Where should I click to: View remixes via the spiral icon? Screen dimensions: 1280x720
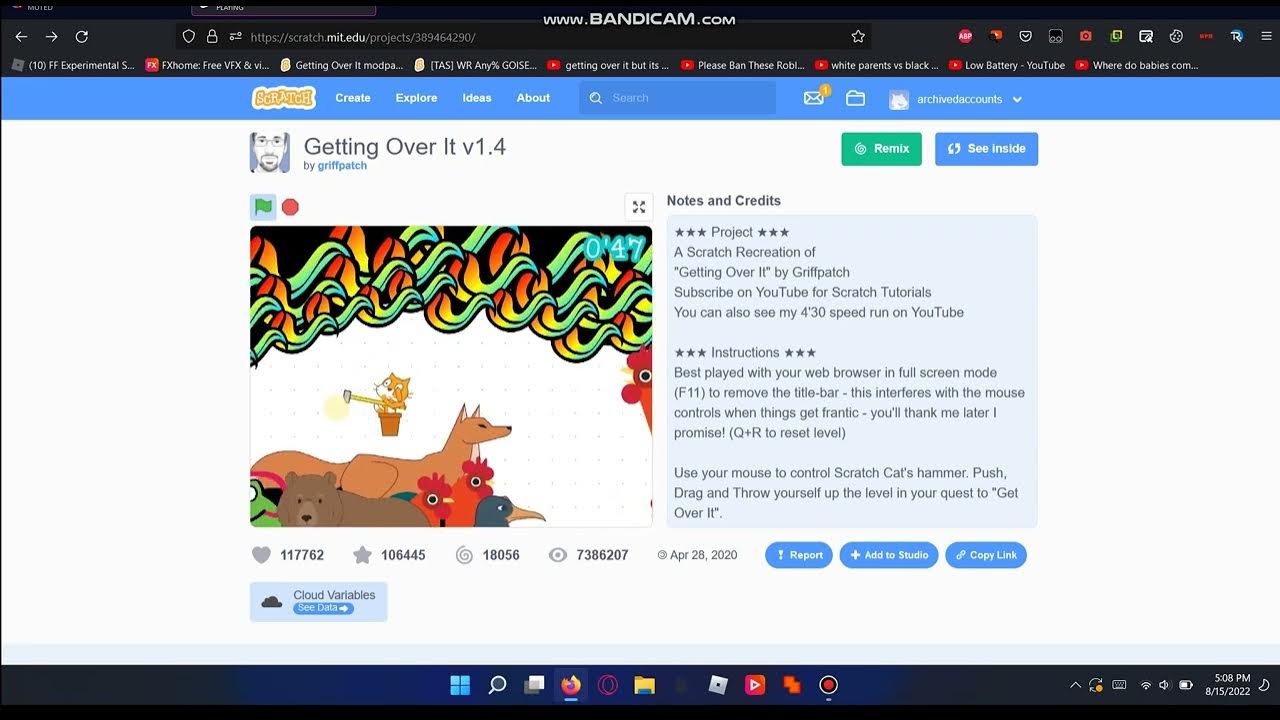(464, 555)
